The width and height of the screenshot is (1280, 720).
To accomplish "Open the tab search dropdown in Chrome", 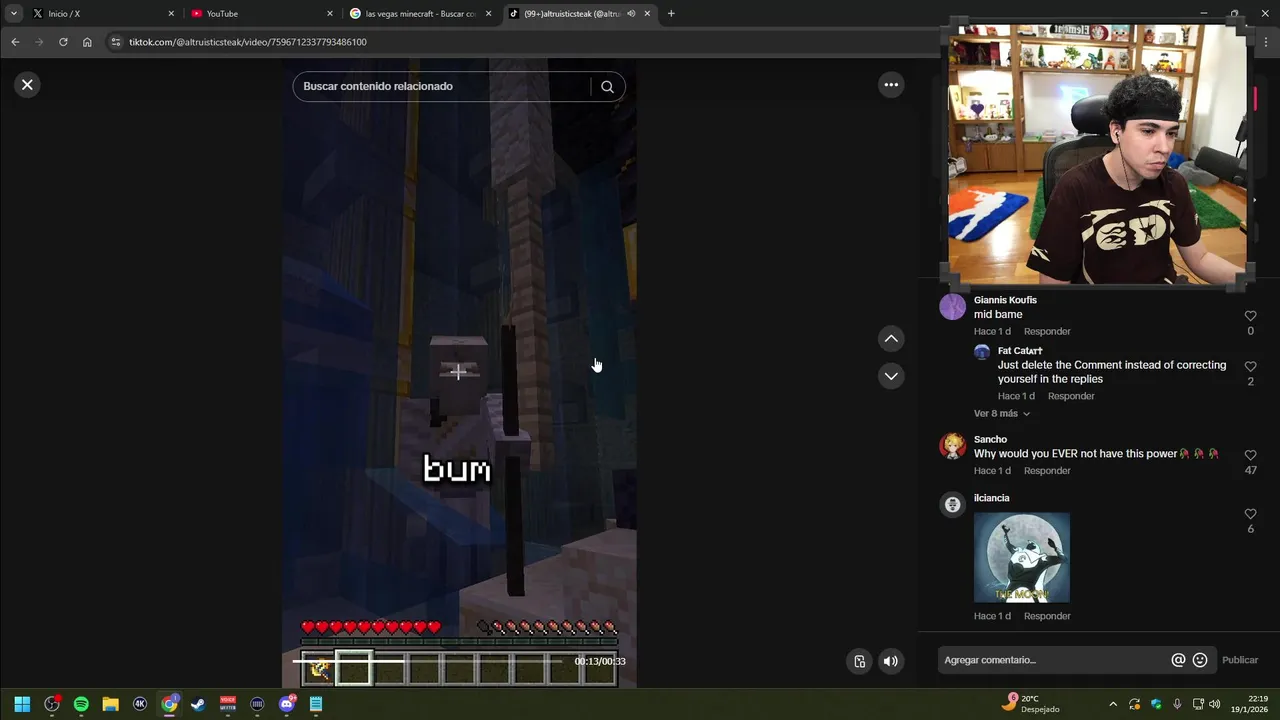I will pyautogui.click(x=13, y=14).
